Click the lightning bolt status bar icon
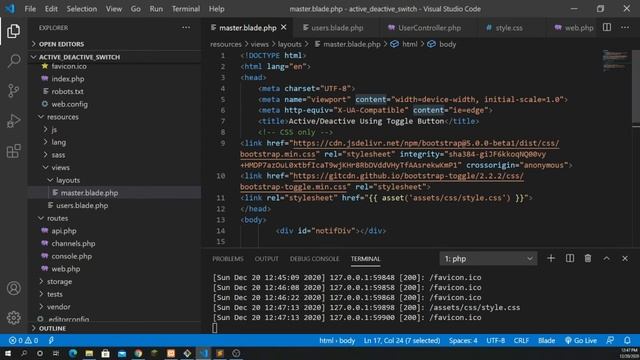 (x=51, y=340)
